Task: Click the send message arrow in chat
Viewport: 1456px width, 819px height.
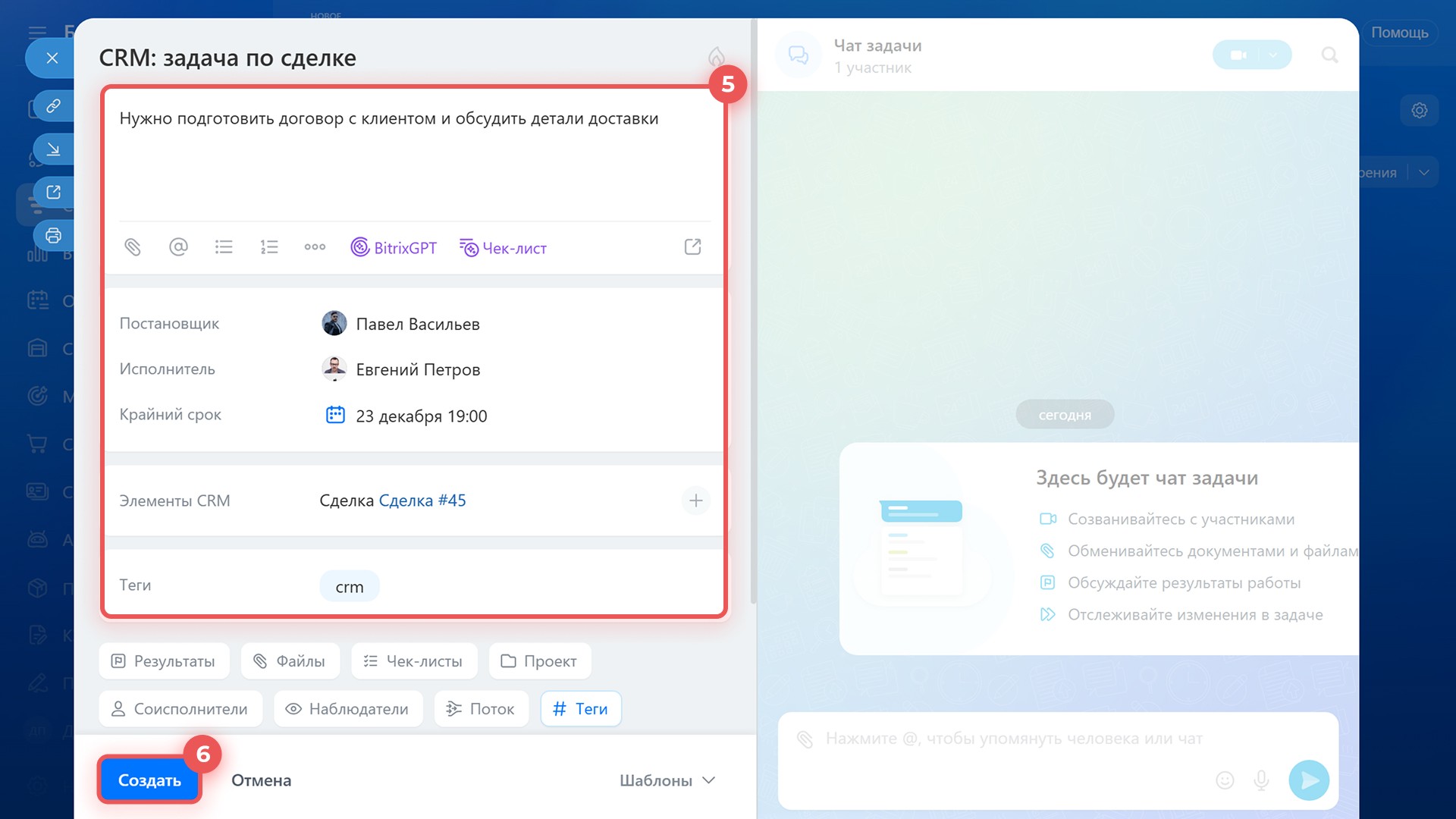Action: tap(1309, 780)
